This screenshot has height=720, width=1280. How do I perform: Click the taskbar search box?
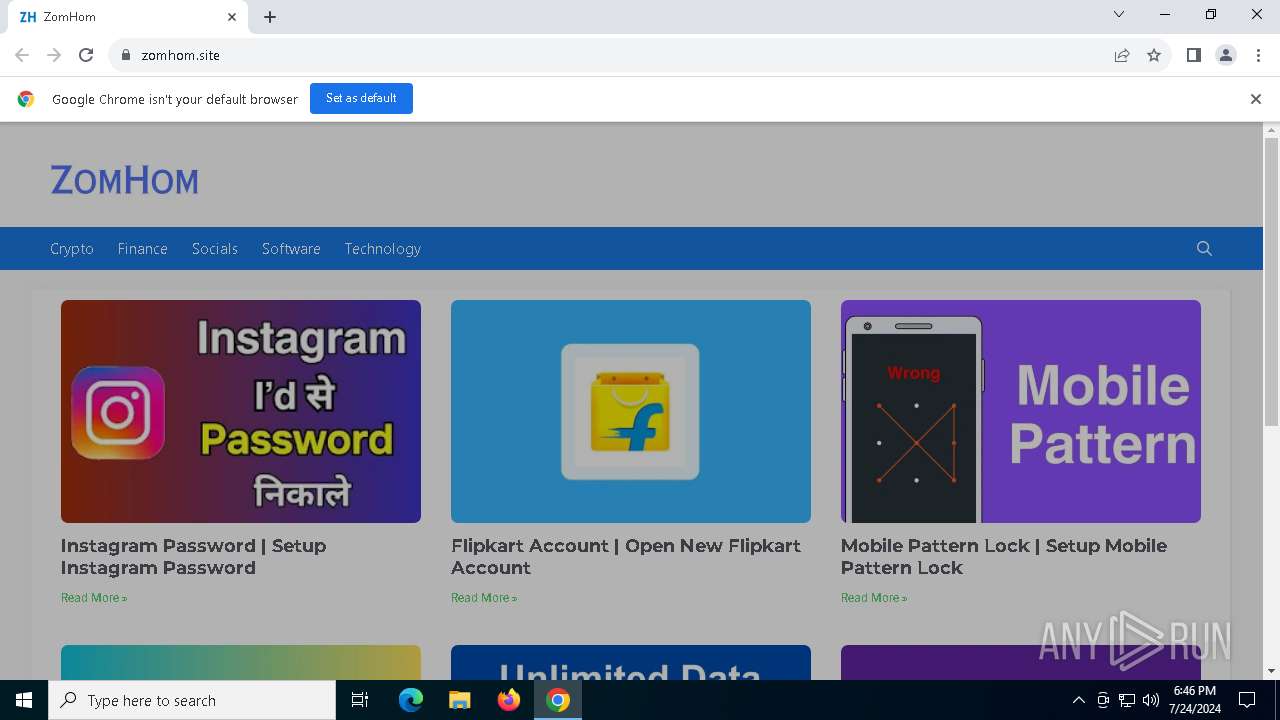click(x=192, y=700)
